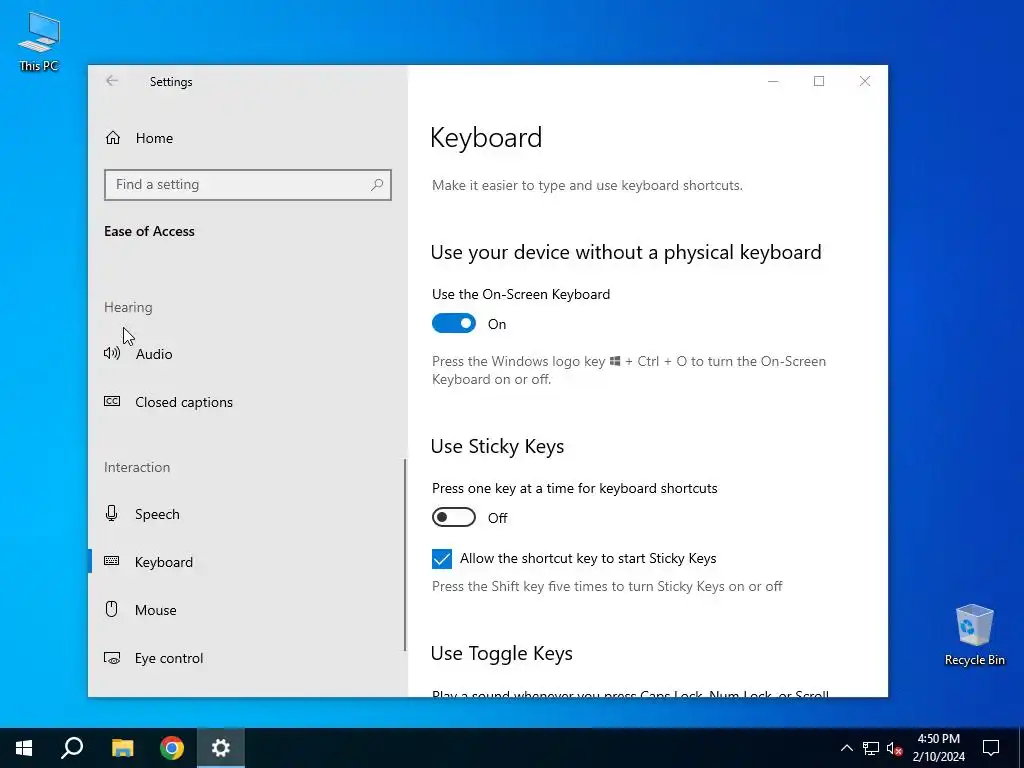Click the speaker icon beside Audio

tap(112, 353)
